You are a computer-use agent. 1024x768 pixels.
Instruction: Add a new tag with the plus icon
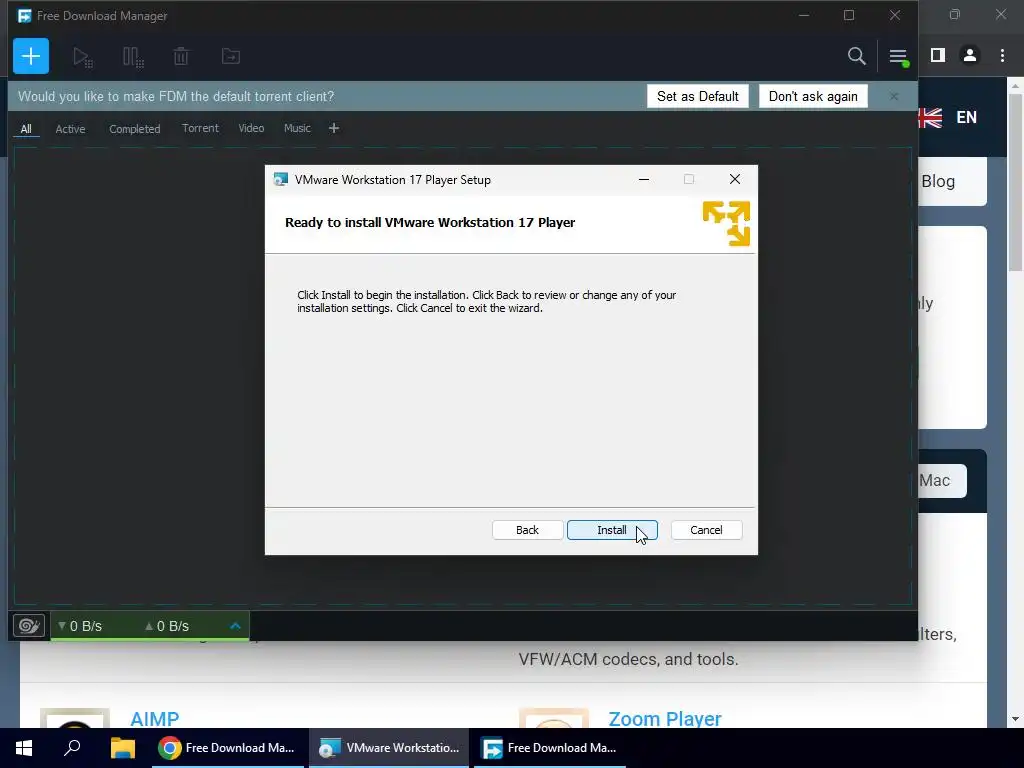point(334,128)
